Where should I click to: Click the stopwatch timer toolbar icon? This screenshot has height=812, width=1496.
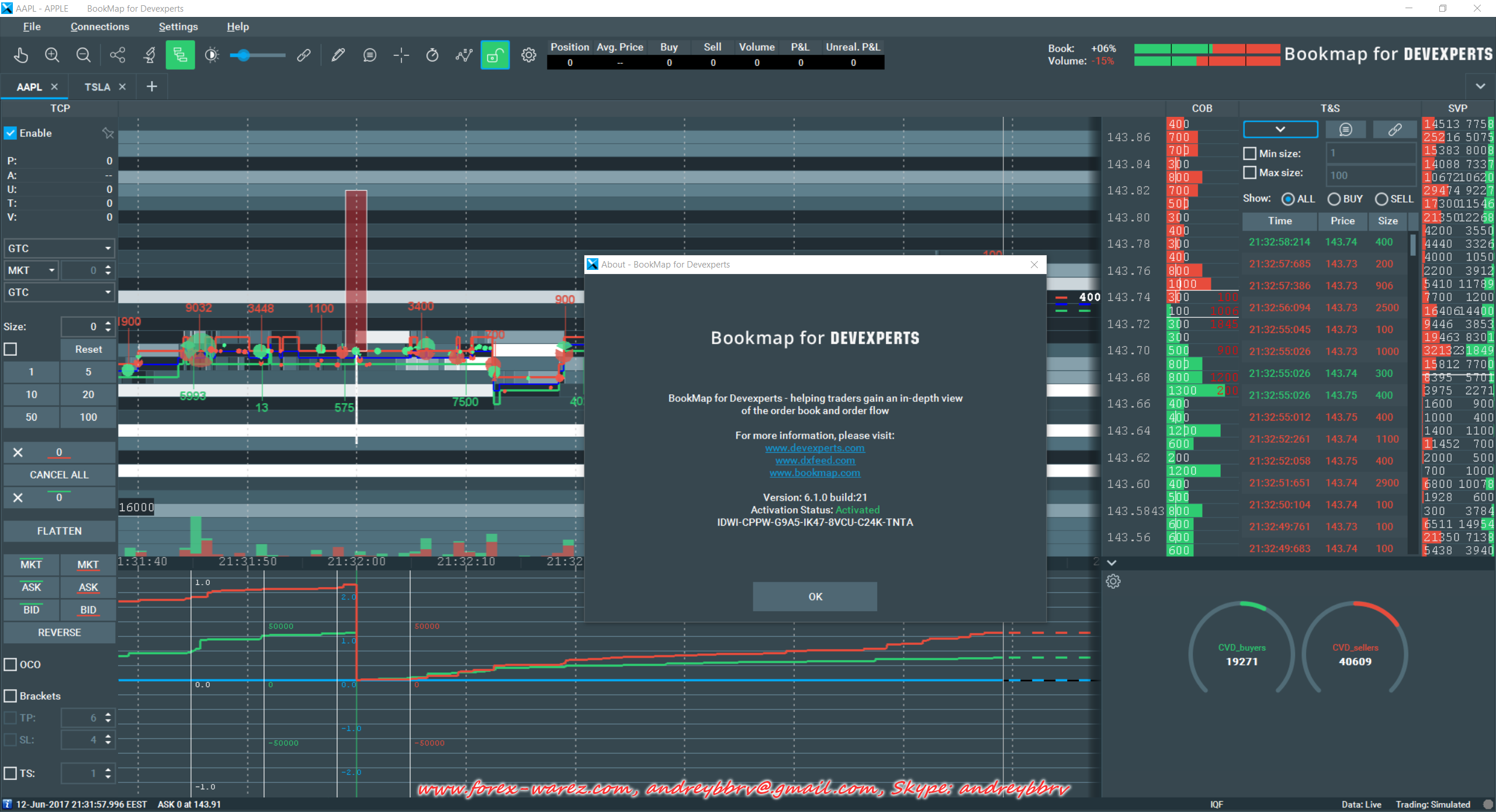point(432,55)
